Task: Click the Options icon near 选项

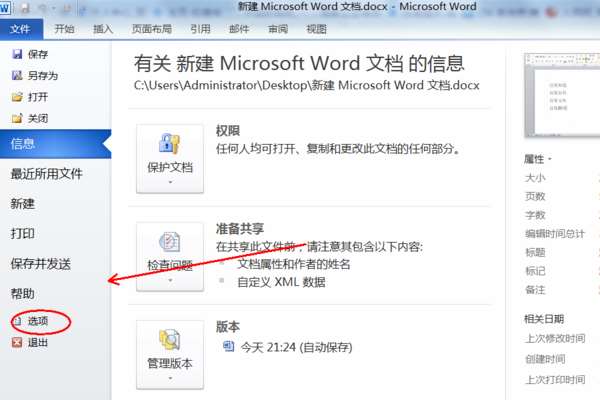Action: point(18,321)
